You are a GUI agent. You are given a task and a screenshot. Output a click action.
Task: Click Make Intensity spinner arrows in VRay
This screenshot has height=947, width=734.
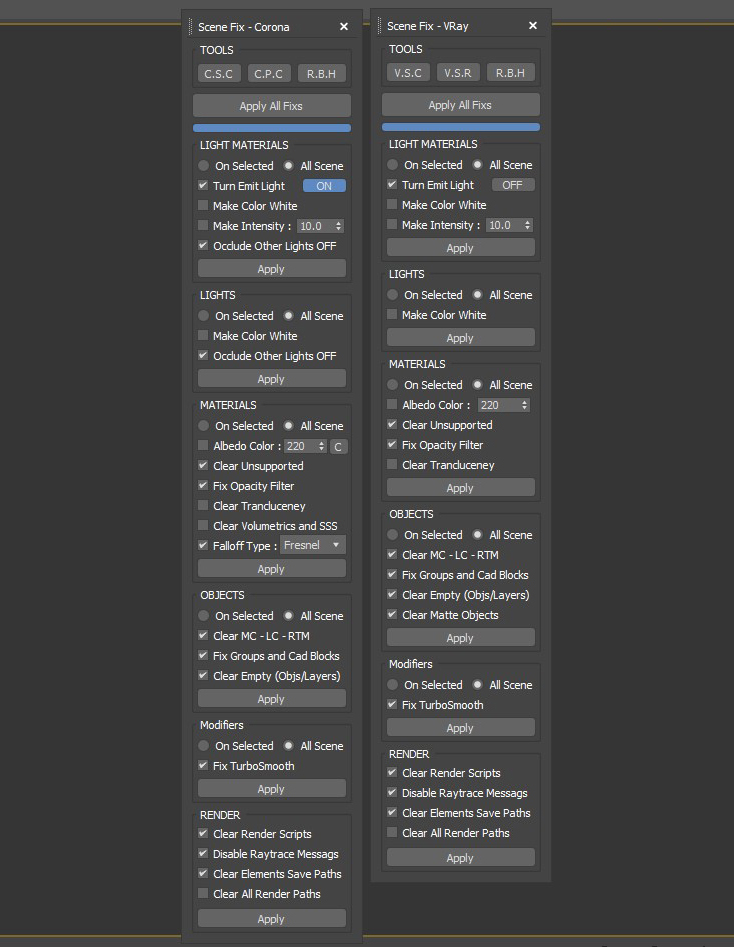(x=527, y=225)
